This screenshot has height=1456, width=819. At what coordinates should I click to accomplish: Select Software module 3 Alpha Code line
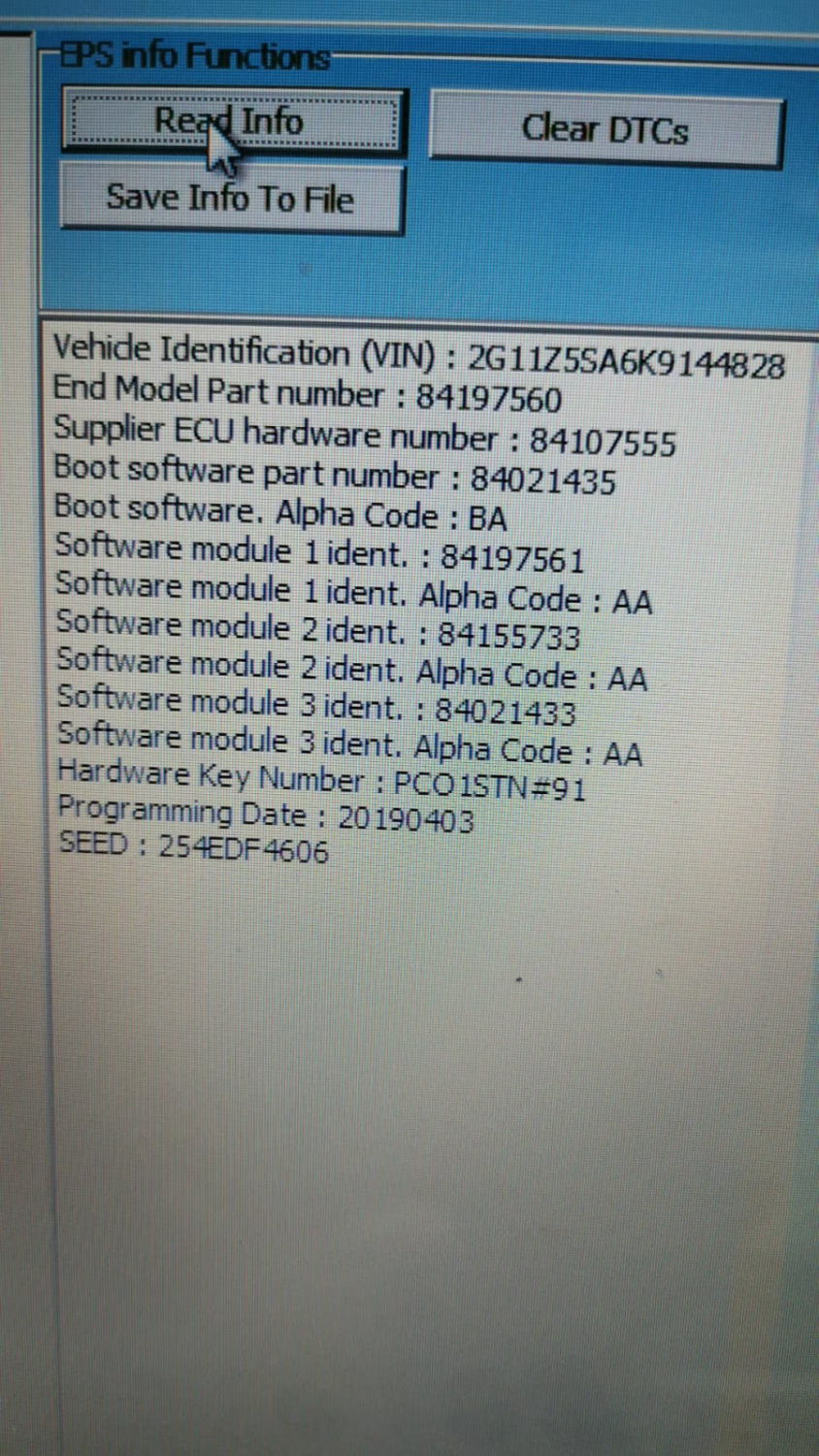[x=349, y=744]
